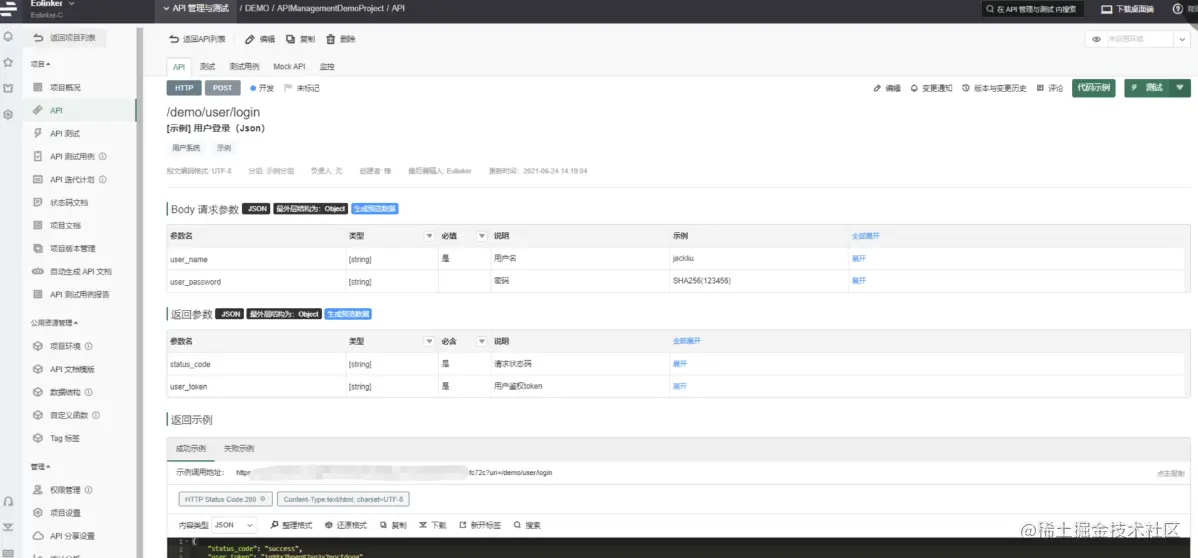
Task: Click the settings gear icon in left rail
Action: [8, 115]
